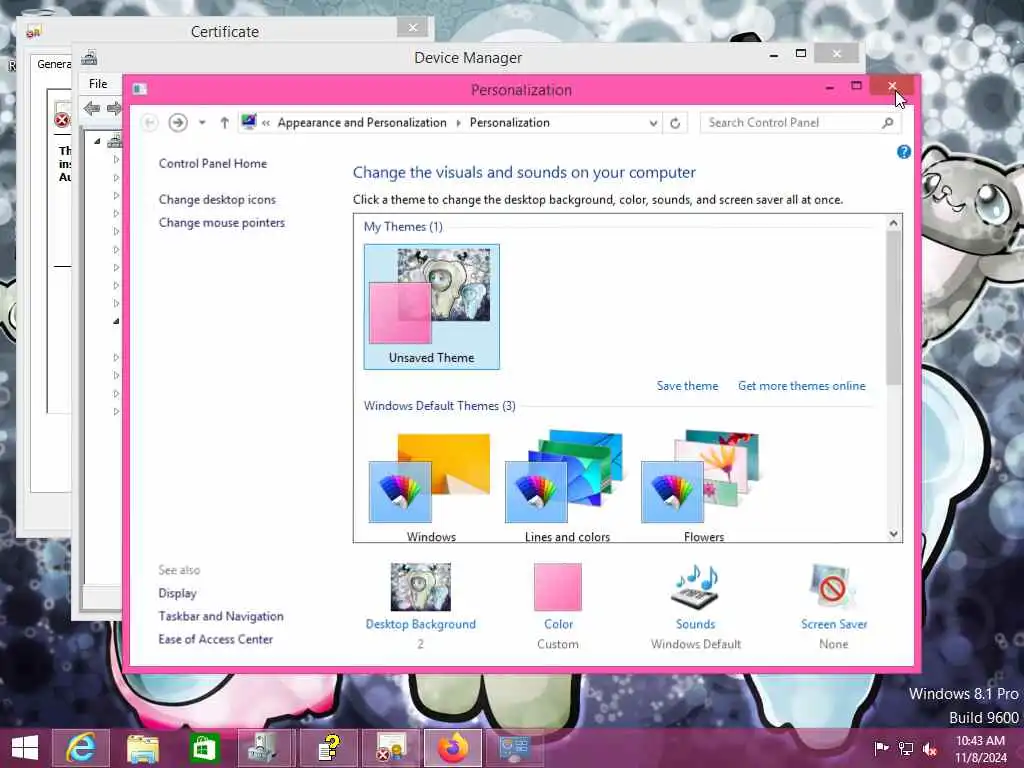Click the search magnifier icon

888,123
